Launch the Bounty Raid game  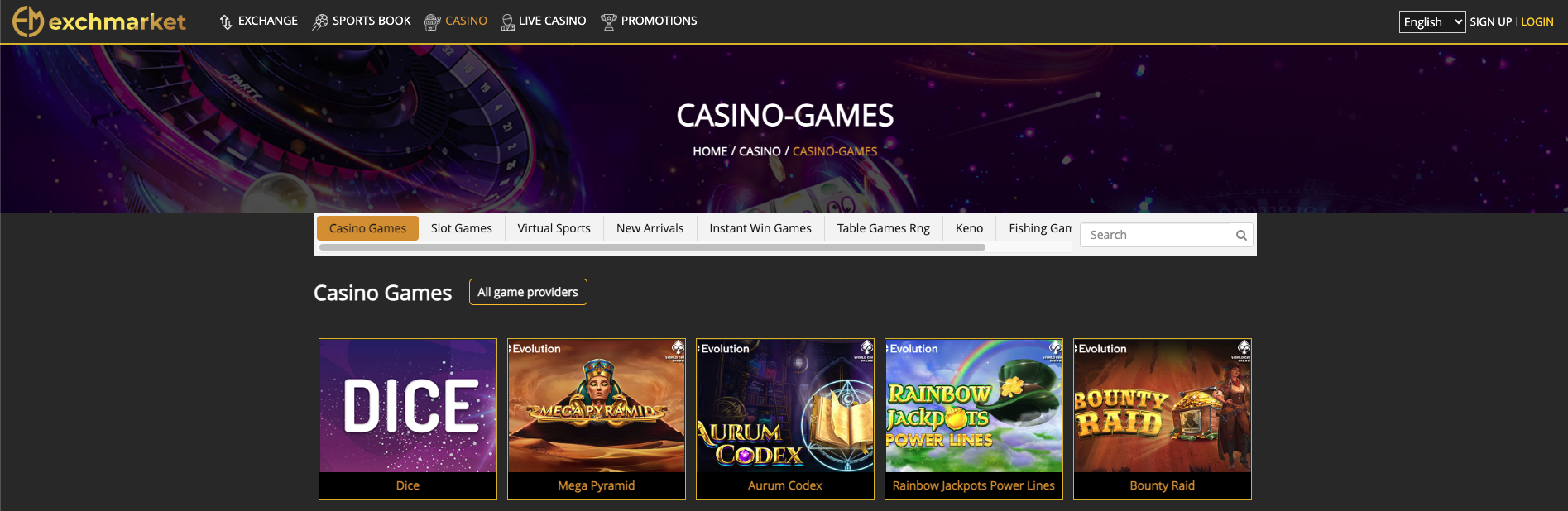pyautogui.click(x=1163, y=419)
